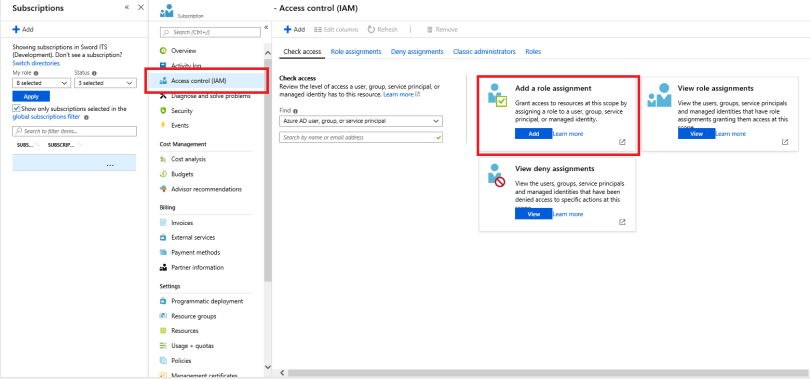
Task: Close the Subscriptions panel
Action: (x=141, y=8)
